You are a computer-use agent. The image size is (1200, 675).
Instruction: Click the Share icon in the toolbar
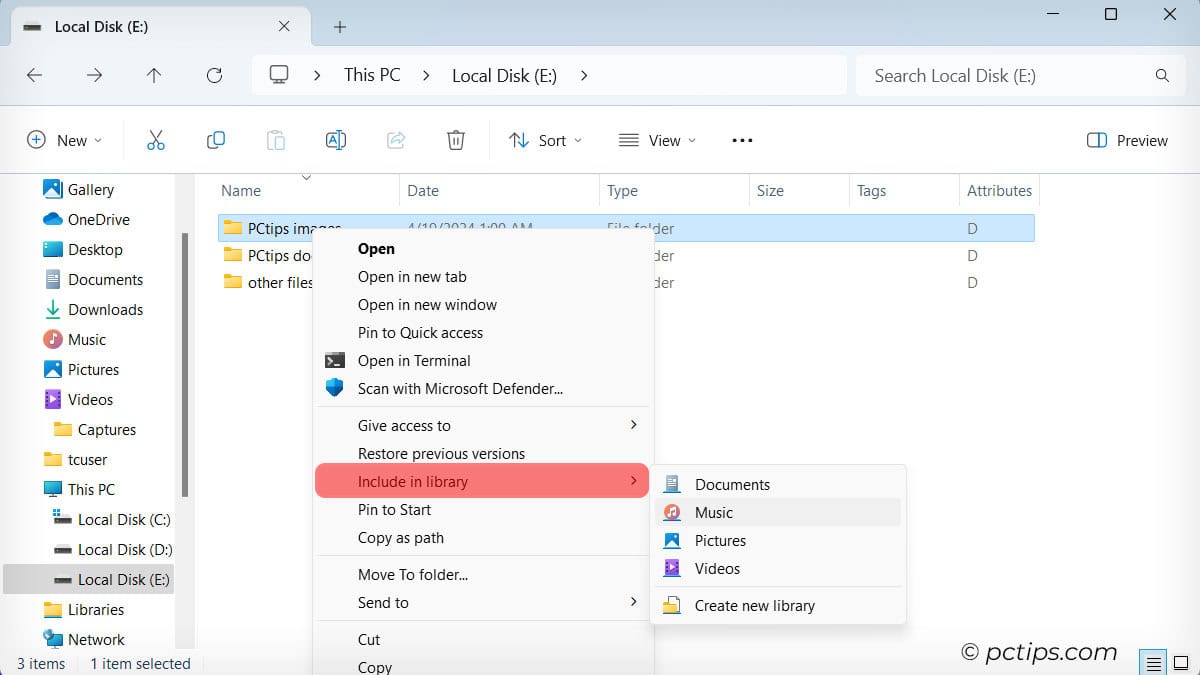[396, 140]
